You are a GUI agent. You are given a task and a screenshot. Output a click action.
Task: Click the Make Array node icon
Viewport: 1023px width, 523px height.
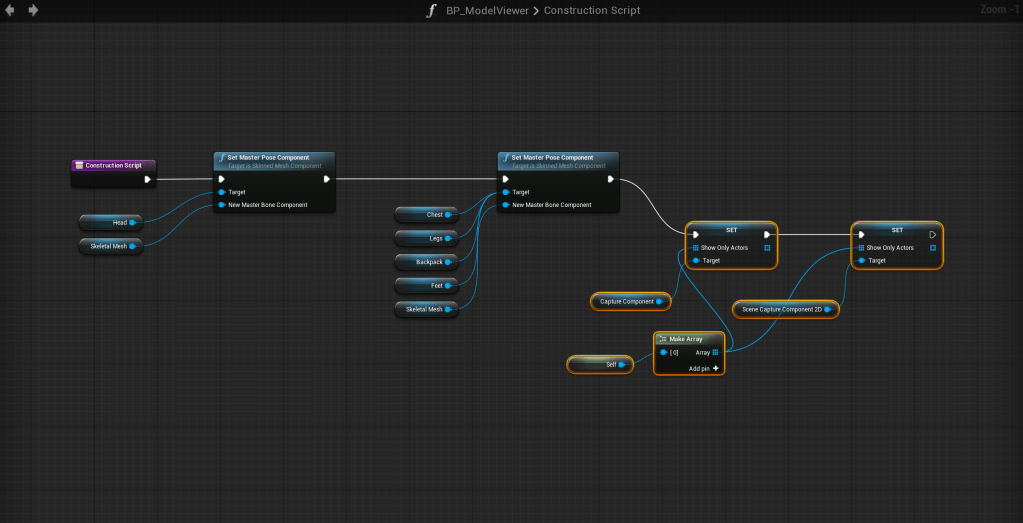(662, 339)
